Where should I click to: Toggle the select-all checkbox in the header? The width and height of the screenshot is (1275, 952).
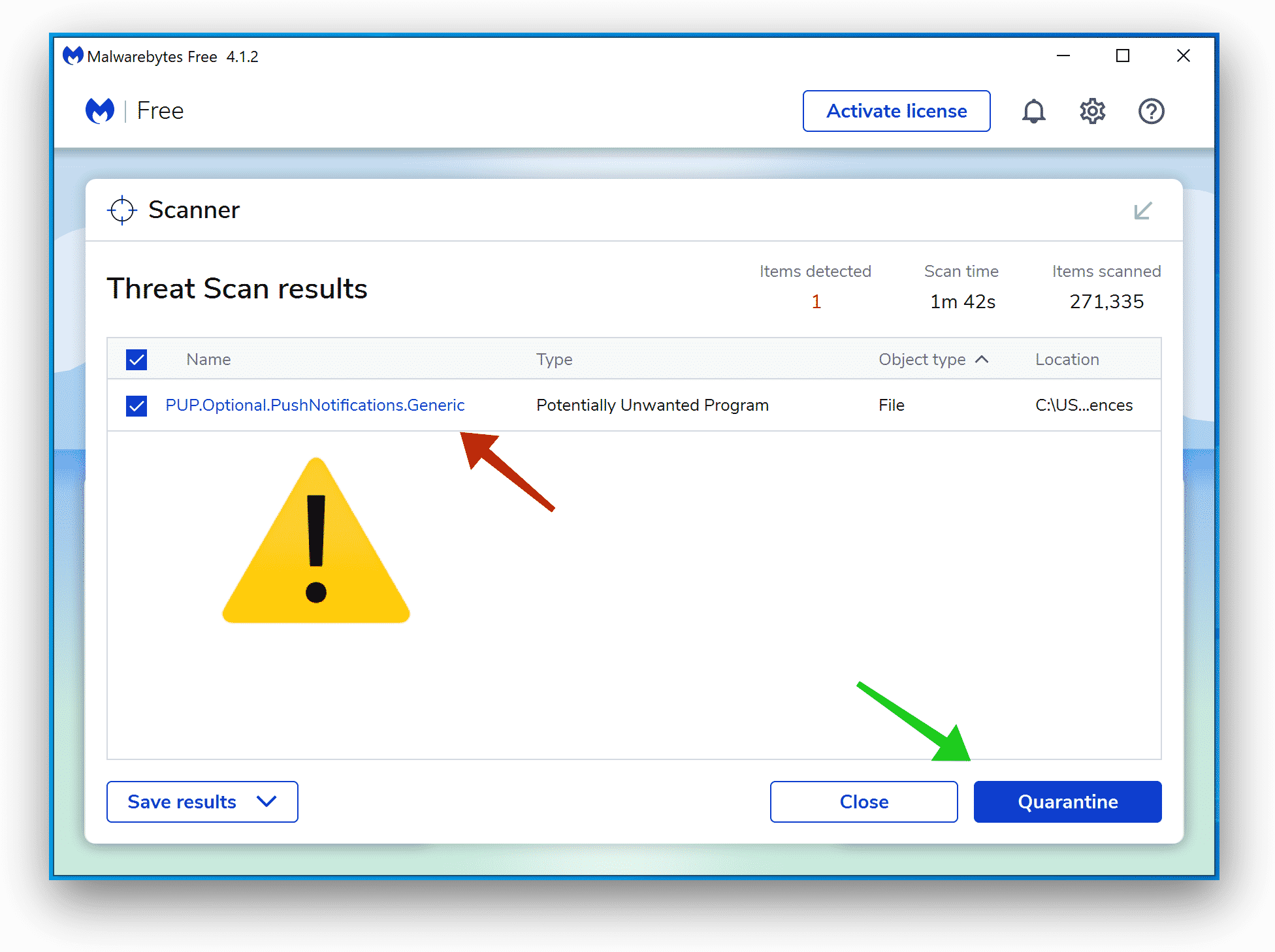(137, 360)
